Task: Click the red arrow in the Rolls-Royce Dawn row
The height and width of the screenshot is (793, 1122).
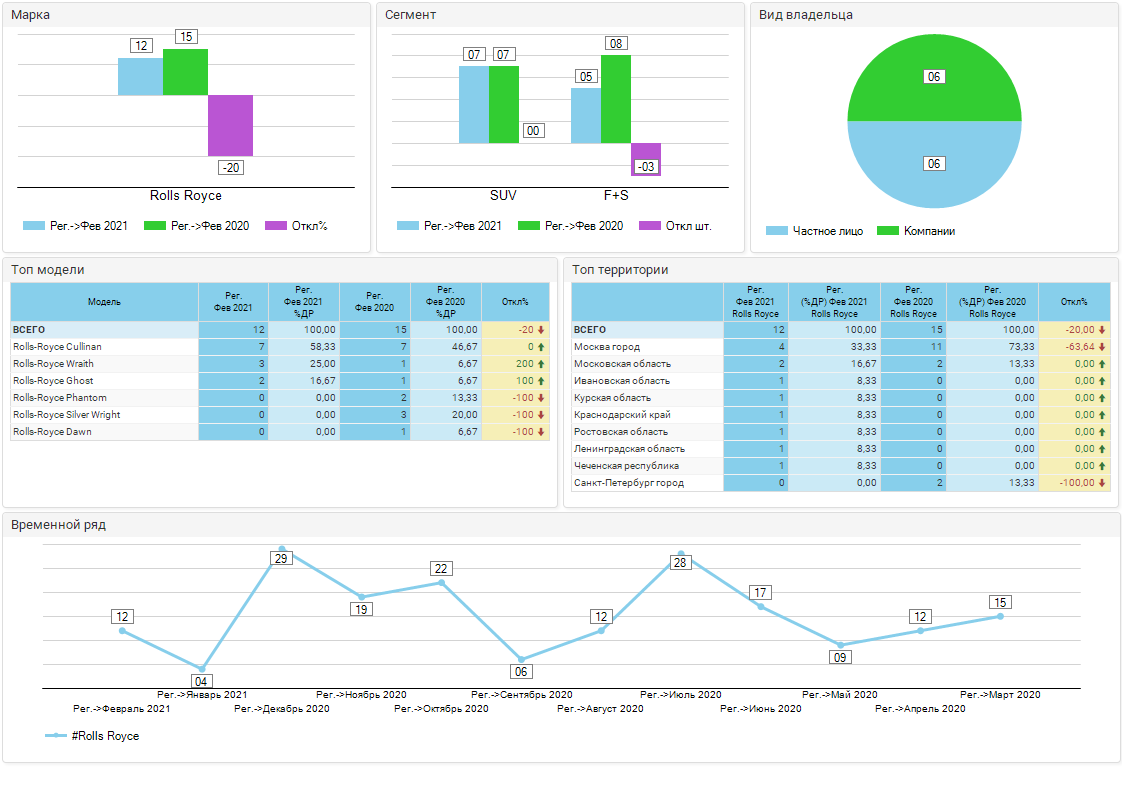Action: 541,432
